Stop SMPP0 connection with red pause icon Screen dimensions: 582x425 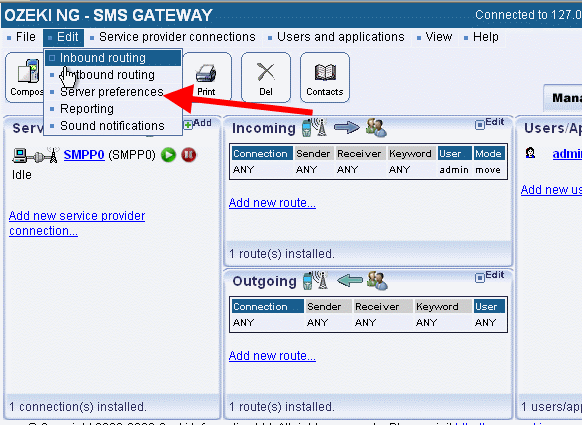[x=189, y=154]
